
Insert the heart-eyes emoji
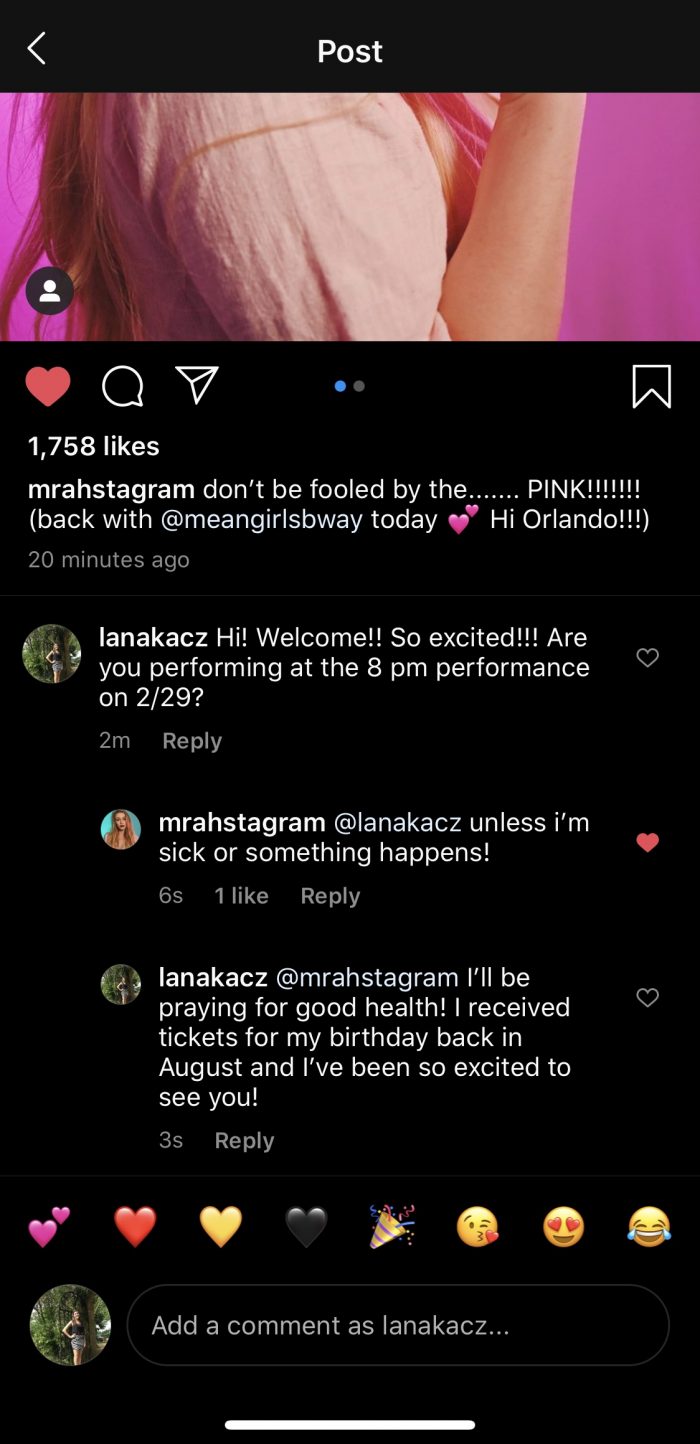click(563, 1227)
